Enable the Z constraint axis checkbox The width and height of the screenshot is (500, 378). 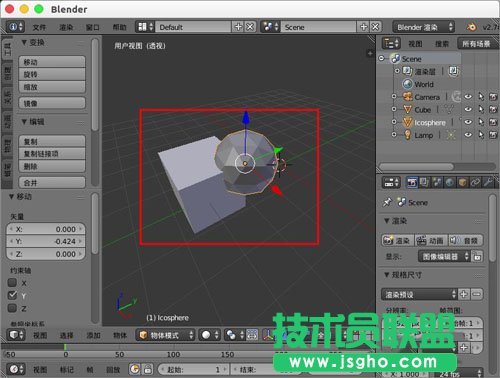point(12,308)
